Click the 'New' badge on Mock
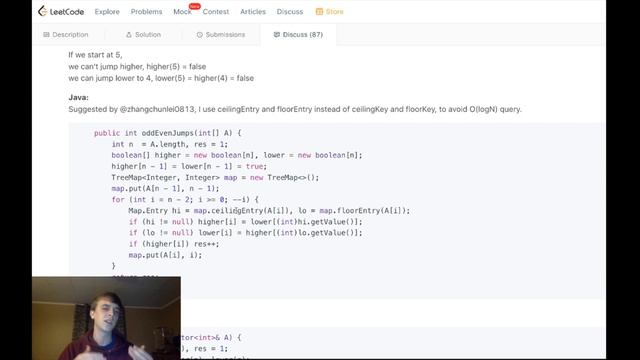The image size is (640, 360). click(195, 6)
